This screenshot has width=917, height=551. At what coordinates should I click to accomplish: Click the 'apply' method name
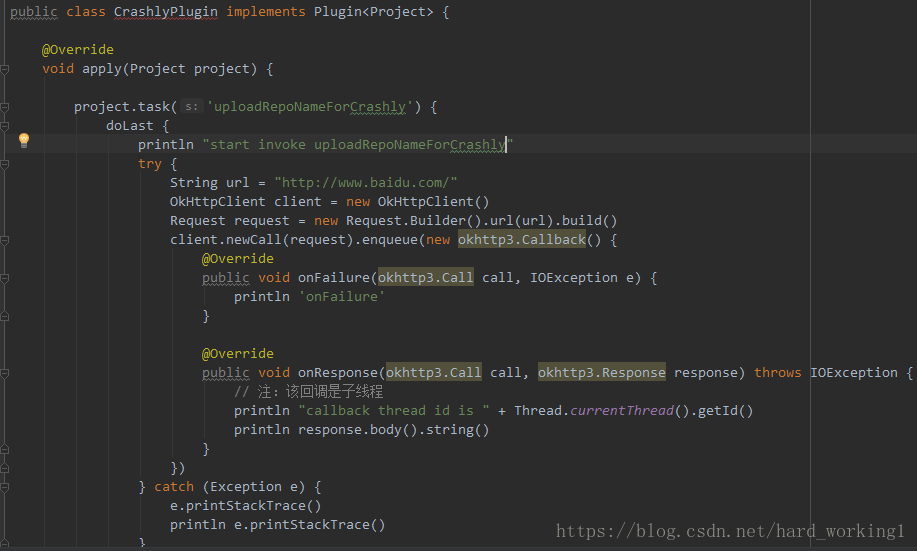point(102,69)
